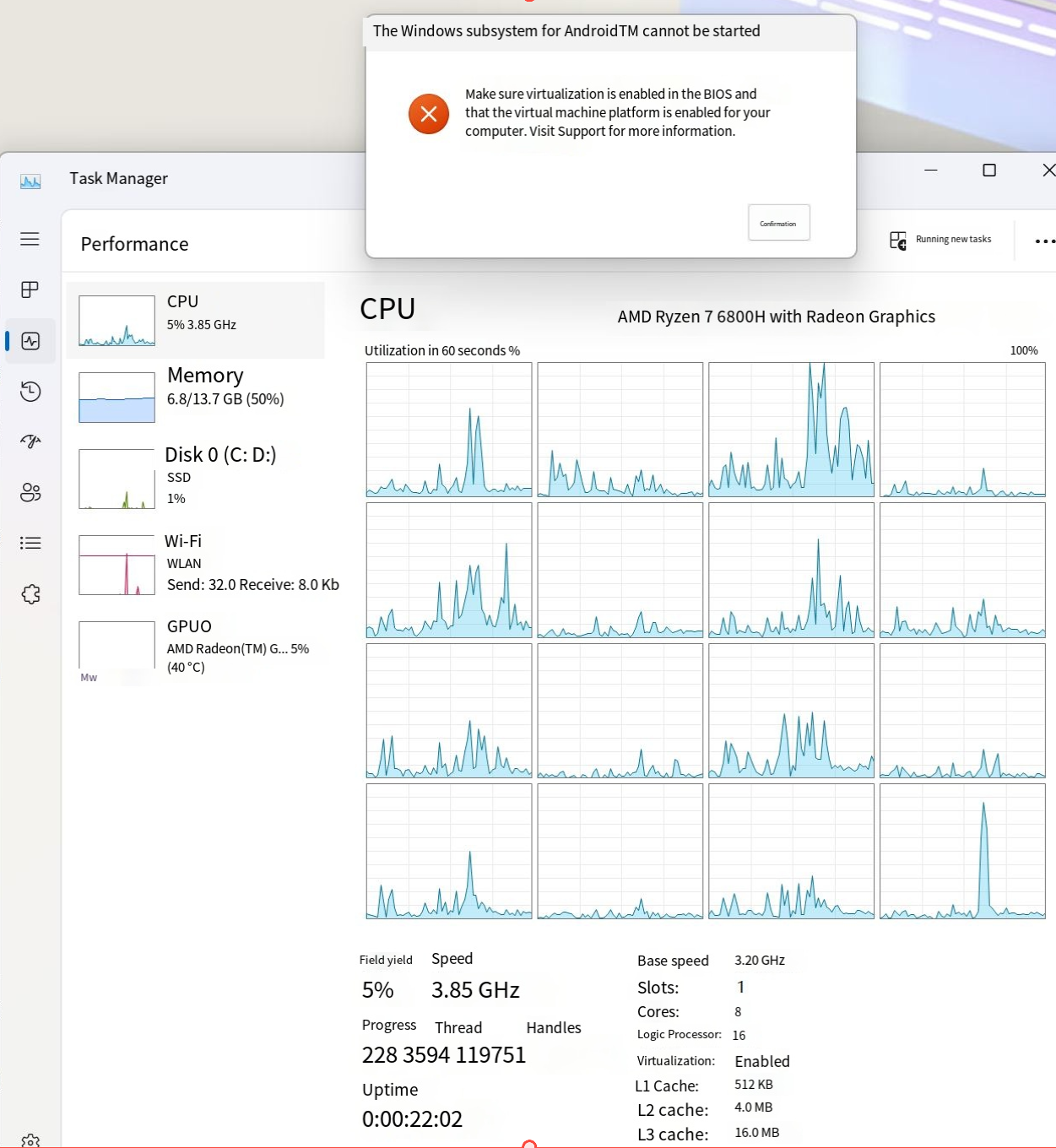Image resolution: width=1056 pixels, height=1148 pixels.
Task: Select the Performance page icon in sidebar
Action: 30,341
